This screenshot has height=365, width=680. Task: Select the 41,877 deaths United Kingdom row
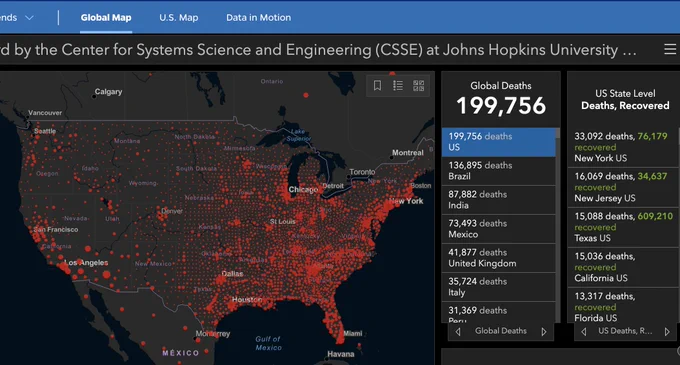click(498, 258)
